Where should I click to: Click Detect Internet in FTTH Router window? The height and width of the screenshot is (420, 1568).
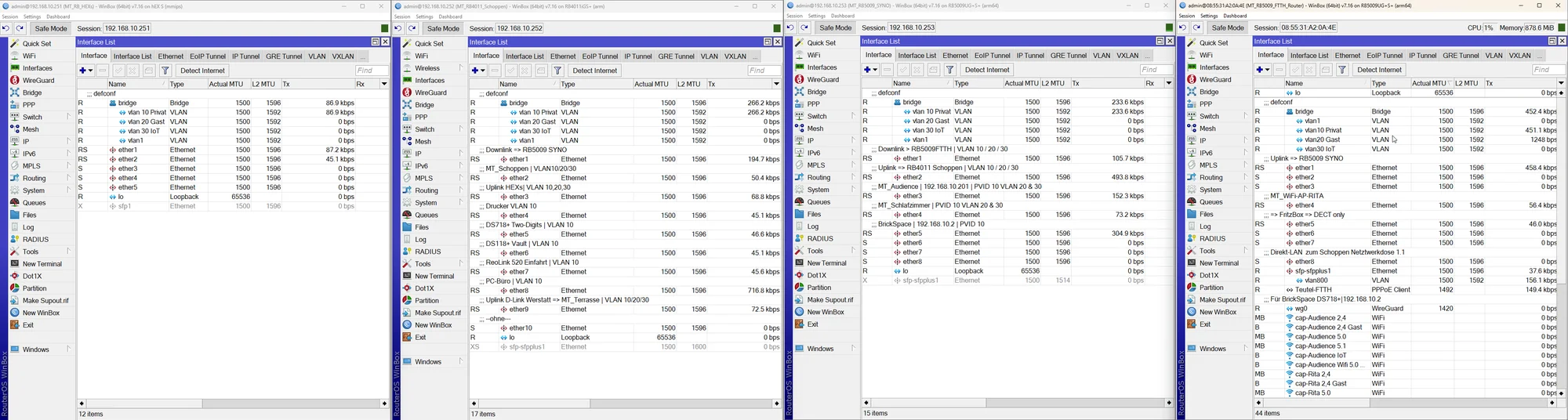coord(1379,70)
